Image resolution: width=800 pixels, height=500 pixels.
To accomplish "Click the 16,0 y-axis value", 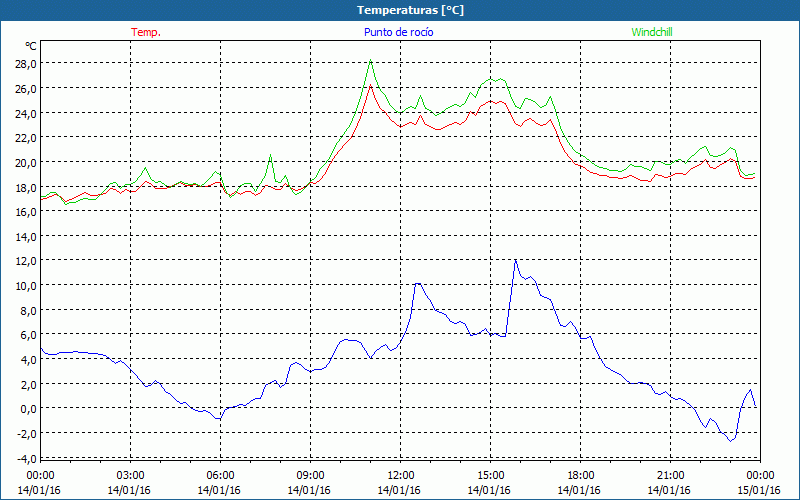I will pyautogui.click(x=26, y=212).
